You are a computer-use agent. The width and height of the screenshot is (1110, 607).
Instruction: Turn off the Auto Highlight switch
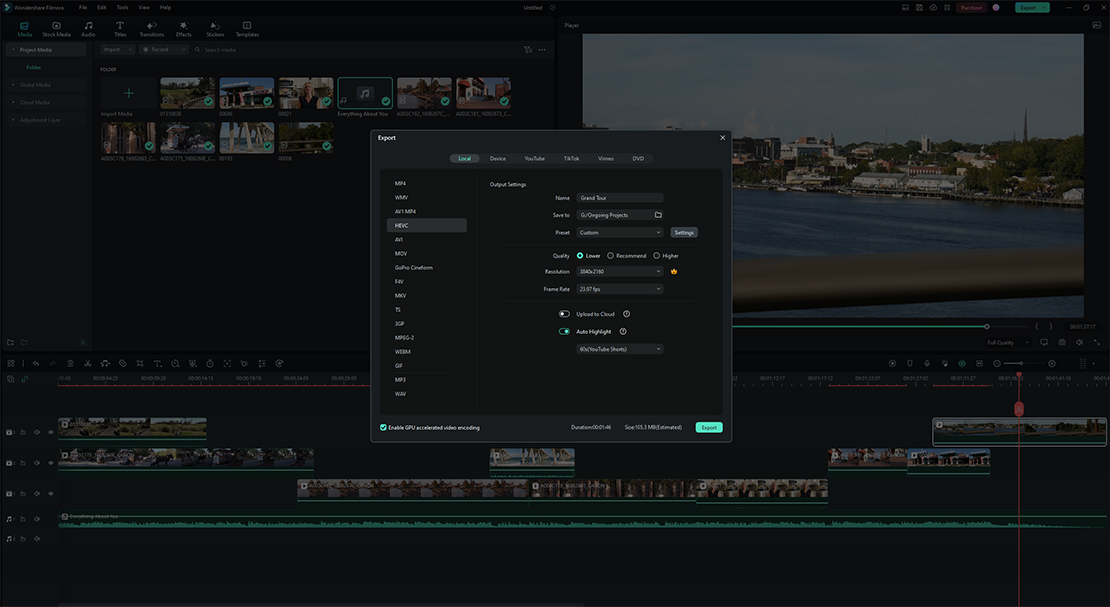pos(564,331)
